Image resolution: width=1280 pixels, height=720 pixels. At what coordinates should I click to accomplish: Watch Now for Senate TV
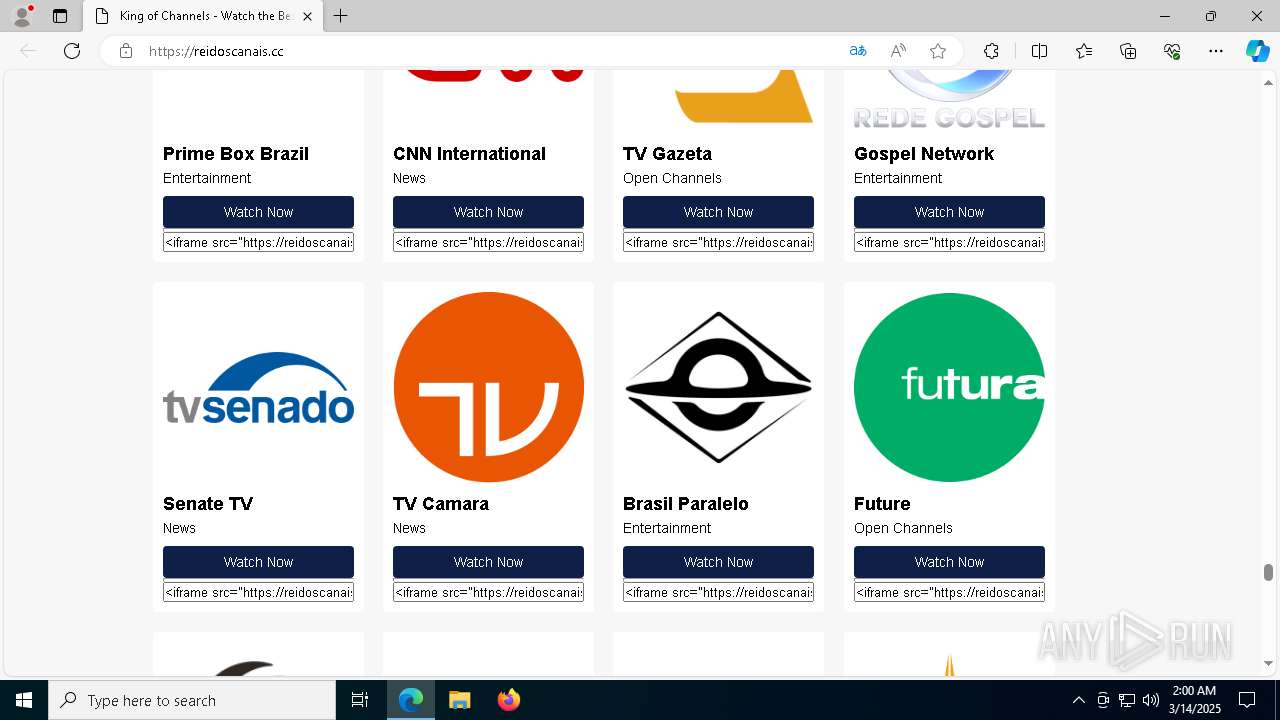(x=258, y=562)
